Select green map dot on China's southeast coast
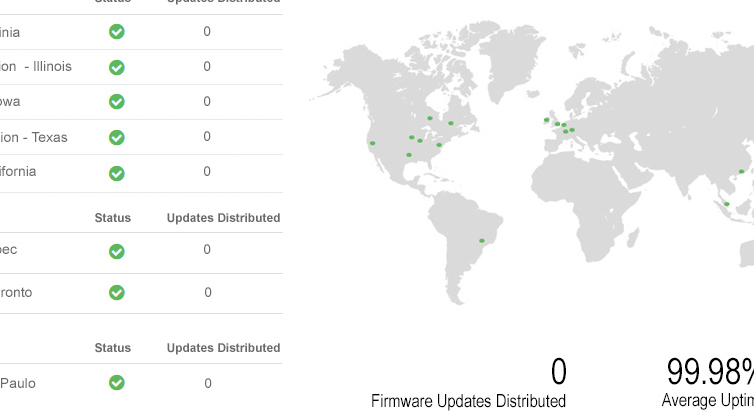754x411 pixels. [x=741, y=172]
